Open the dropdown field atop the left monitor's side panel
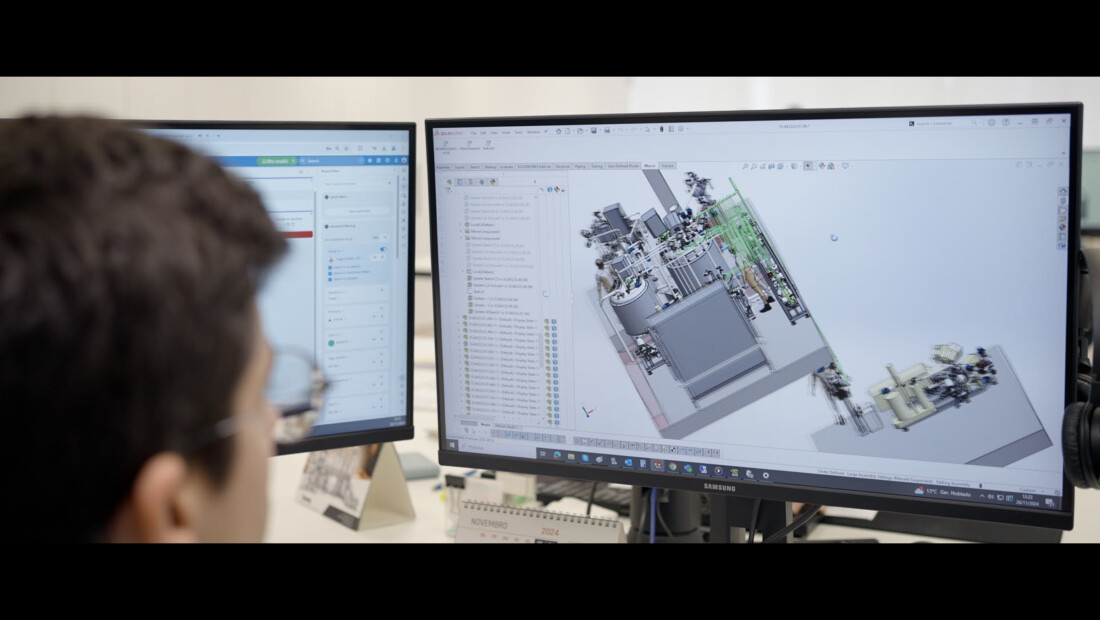The height and width of the screenshot is (620, 1100). click(357, 183)
